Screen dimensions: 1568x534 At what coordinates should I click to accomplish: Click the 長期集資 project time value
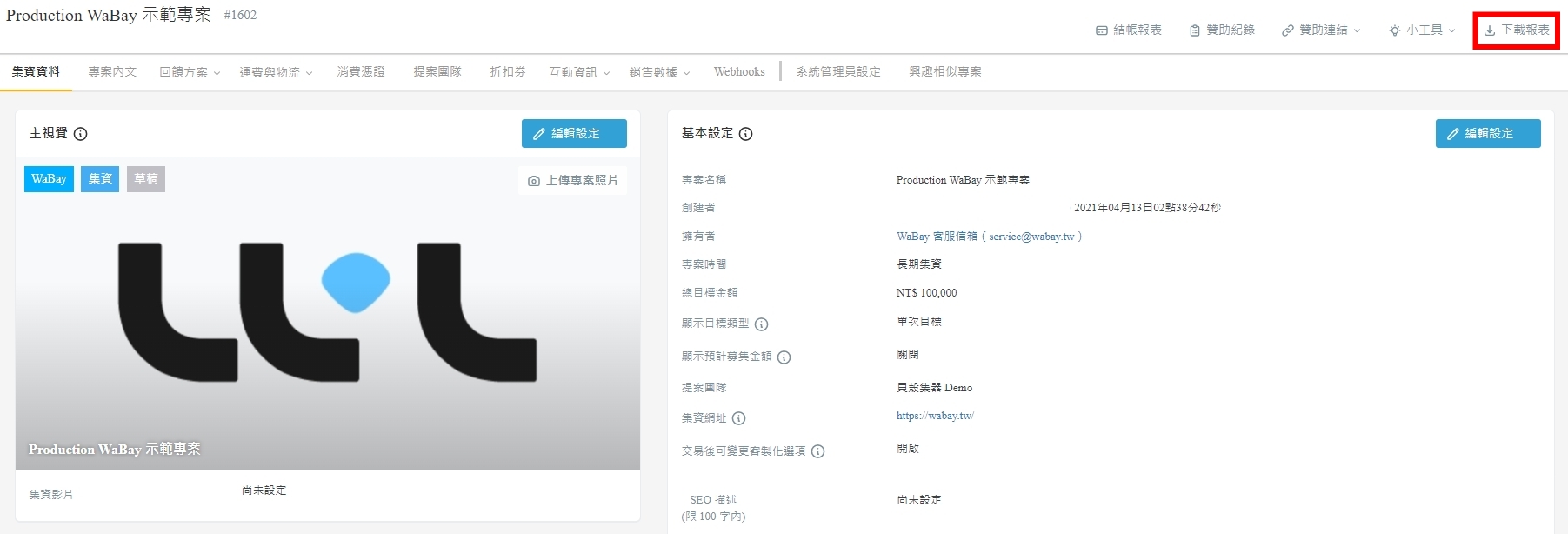tap(919, 264)
